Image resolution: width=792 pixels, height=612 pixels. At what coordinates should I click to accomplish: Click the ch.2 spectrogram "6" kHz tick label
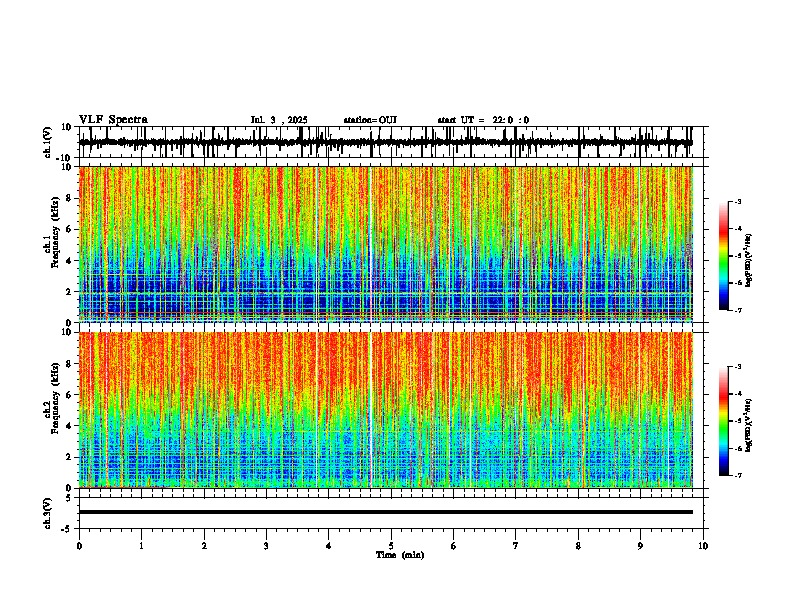pyautogui.click(x=69, y=395)
